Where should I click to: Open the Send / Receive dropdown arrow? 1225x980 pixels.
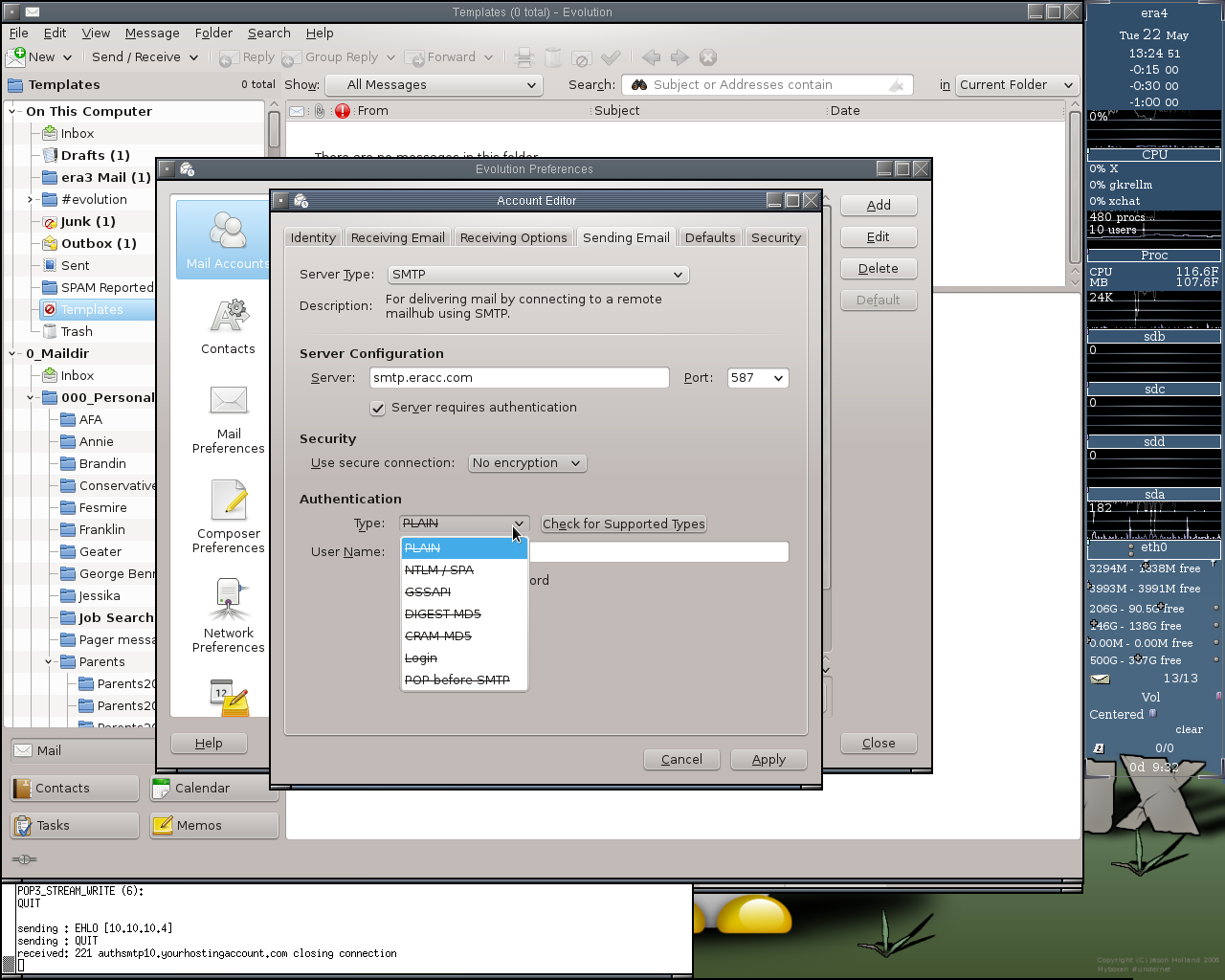point(193,57)
